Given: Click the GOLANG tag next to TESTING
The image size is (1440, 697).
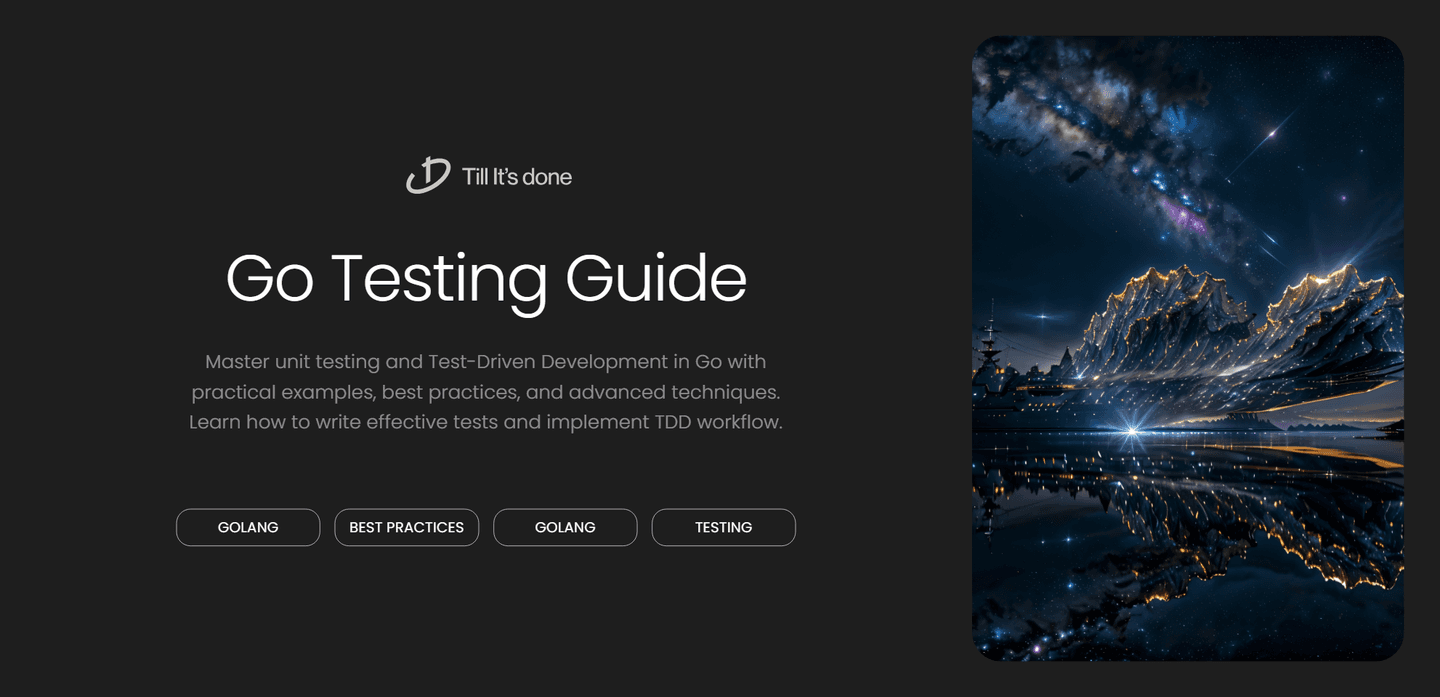Looking at the screenshot, I should click(x=565, y=527).
